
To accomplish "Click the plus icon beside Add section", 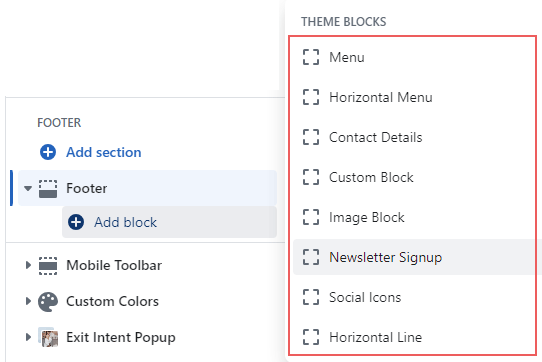I will click(x=48, y=152).
